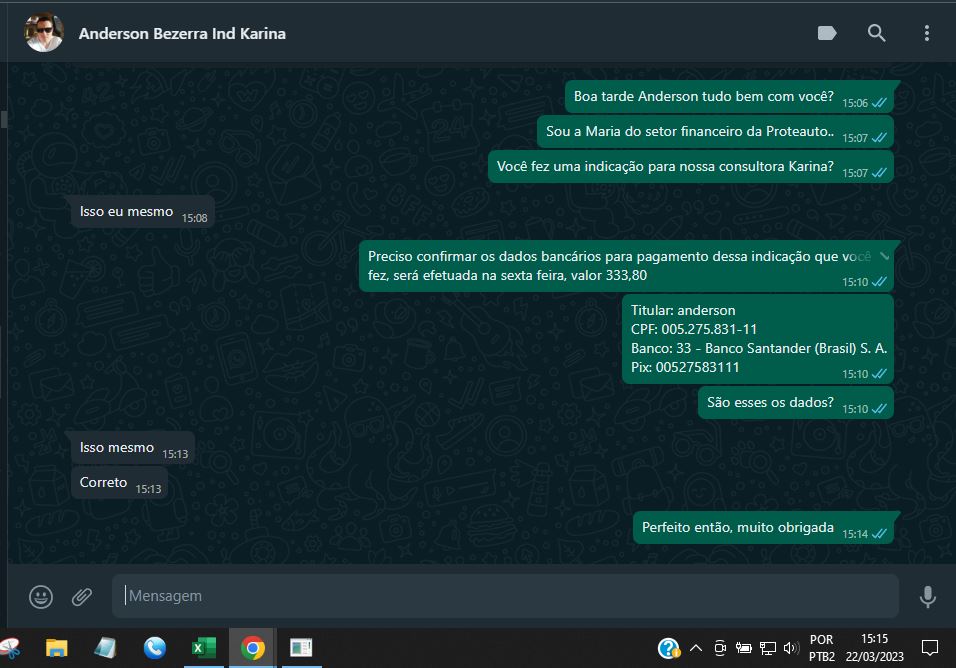Open Excel from the taskbar
The height and width of the screenshot is (668, 956).
click(204, 648)
